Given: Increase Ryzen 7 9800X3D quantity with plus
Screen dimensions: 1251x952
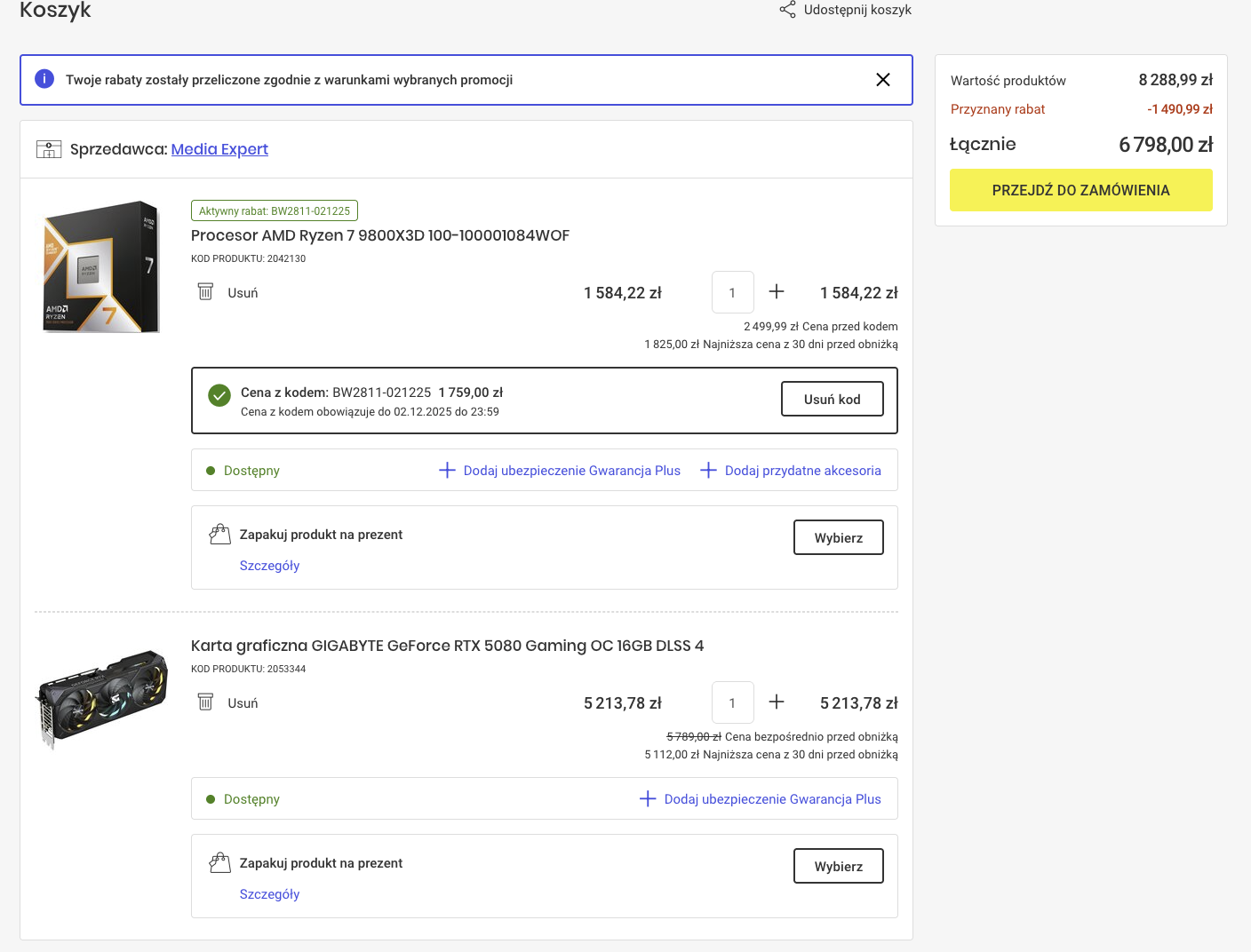Looking at the screenshot, I should pyautogui.click(x=777, y=292).
